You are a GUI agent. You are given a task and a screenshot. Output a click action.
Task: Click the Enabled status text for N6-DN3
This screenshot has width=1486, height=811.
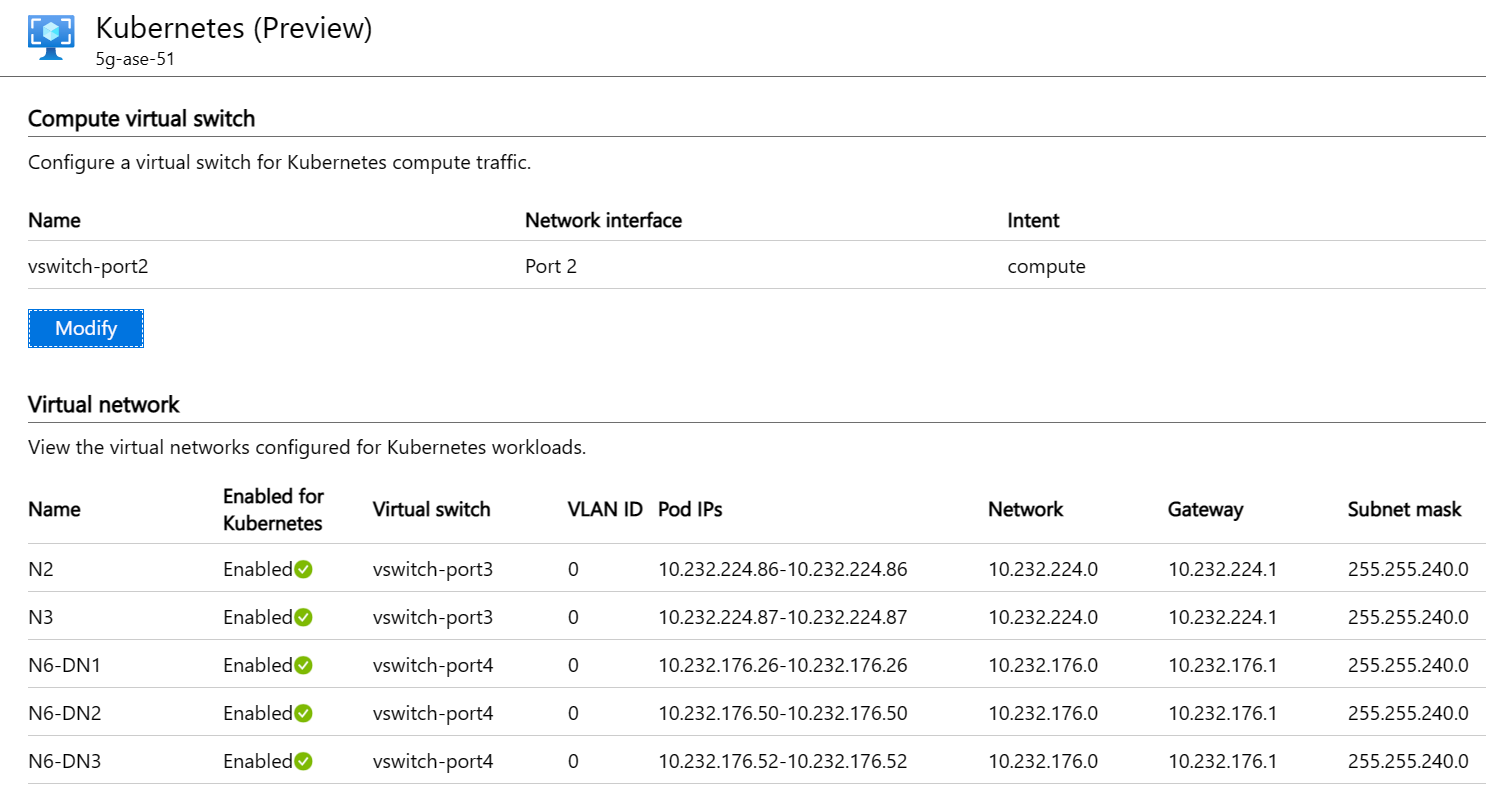[x=258, y=762]
